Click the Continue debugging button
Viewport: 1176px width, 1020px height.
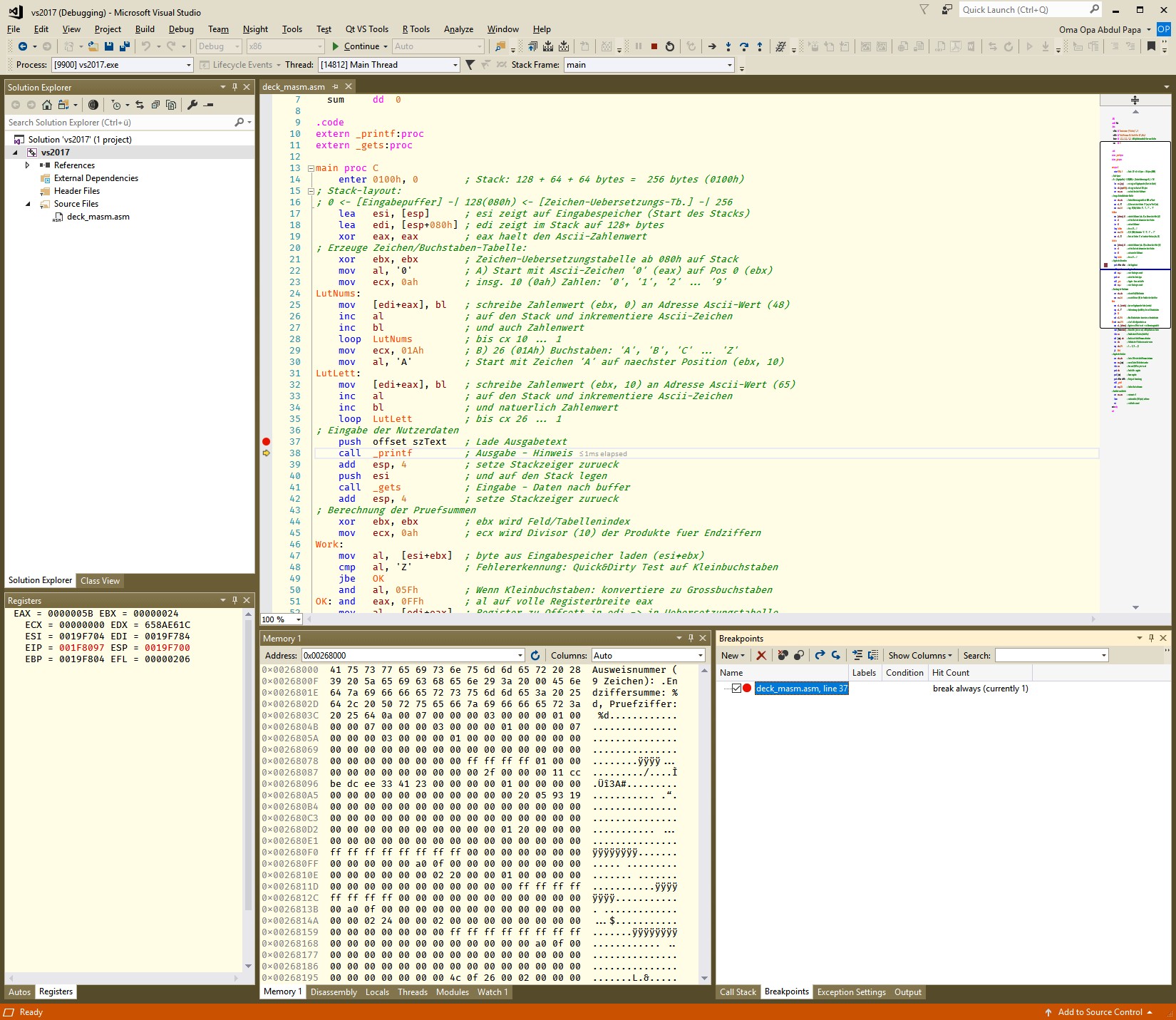pos(360,46)
